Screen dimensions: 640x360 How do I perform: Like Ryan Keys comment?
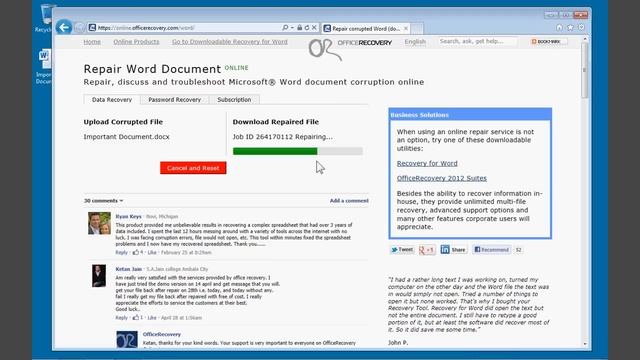[x=152, y=252]
